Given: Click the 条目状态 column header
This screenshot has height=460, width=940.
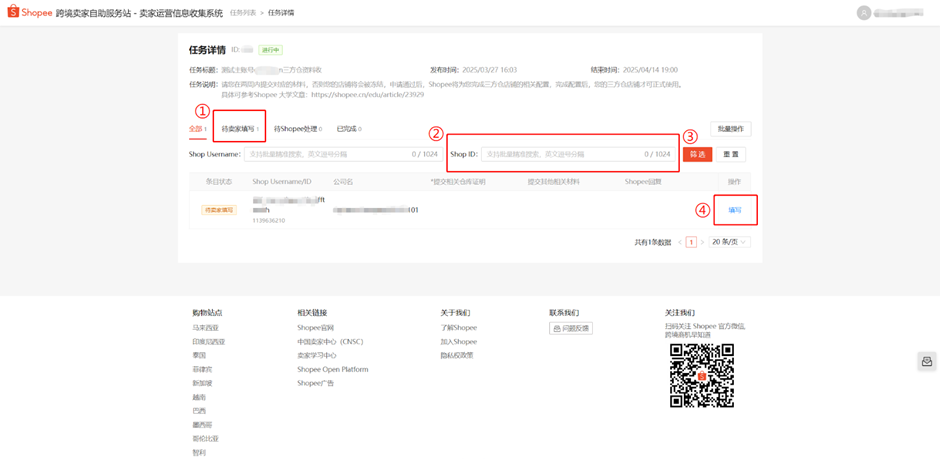Looking at the screenshot, I should pos(219,181).
